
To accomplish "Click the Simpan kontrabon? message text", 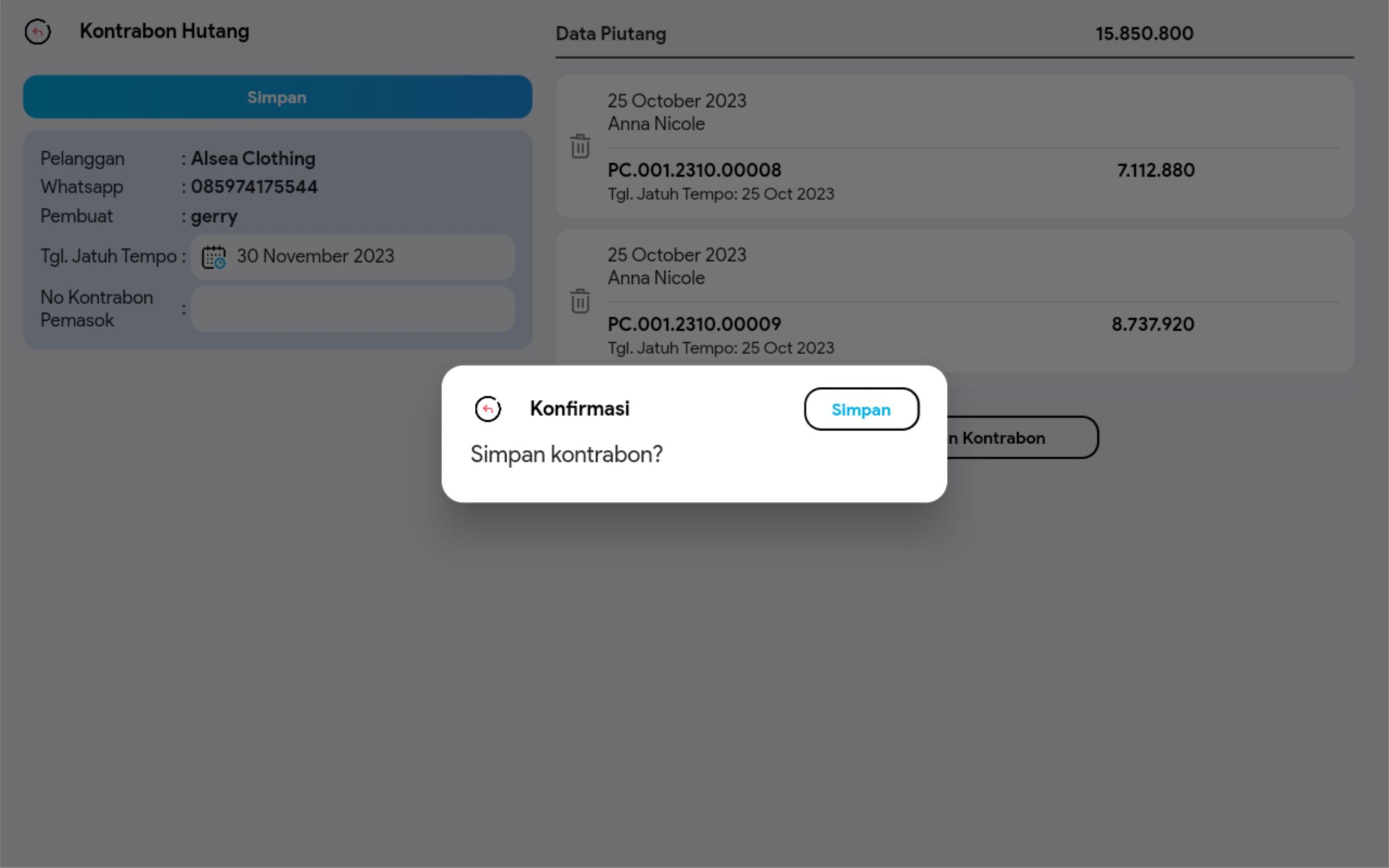I will click(566, 455).
